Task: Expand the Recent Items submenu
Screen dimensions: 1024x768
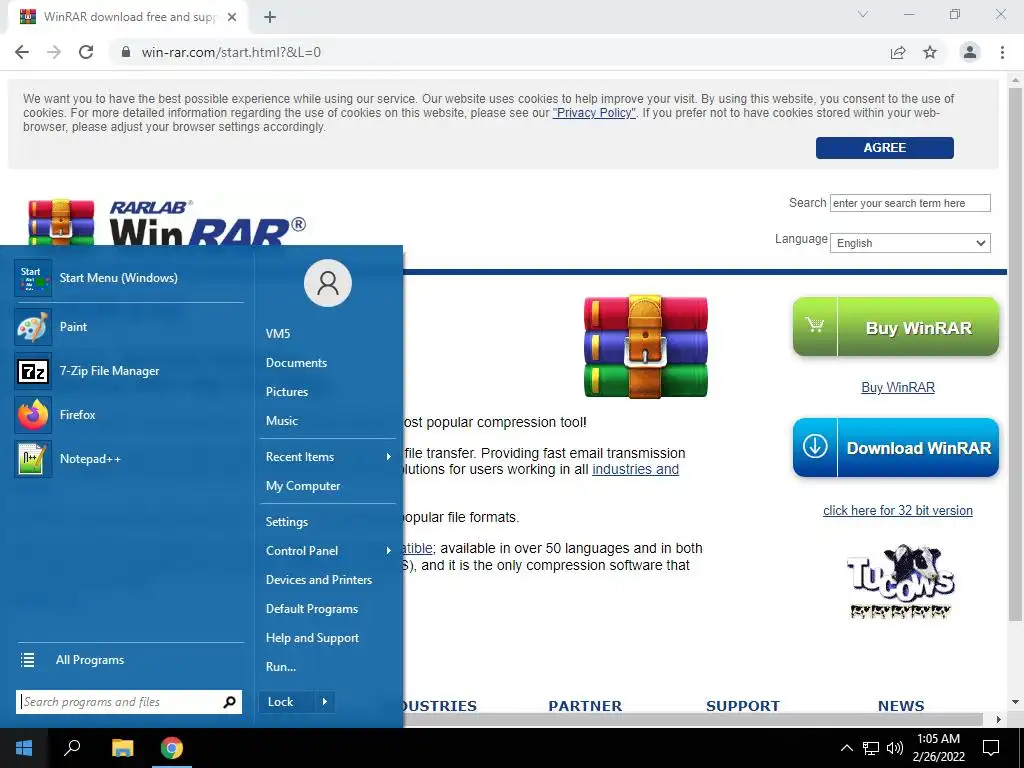Action: [x=328, y=457]
